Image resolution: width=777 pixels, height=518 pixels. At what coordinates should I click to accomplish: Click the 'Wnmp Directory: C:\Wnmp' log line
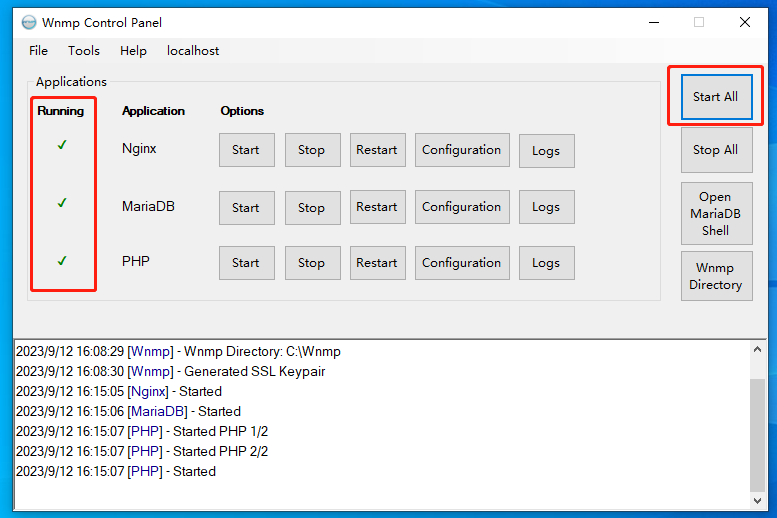(x=178, y=351)
